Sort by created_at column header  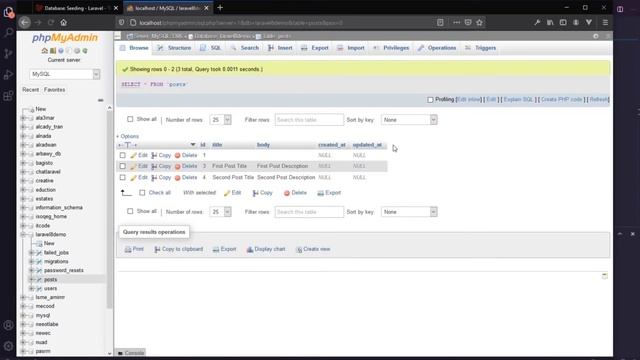tap(331, 145)
